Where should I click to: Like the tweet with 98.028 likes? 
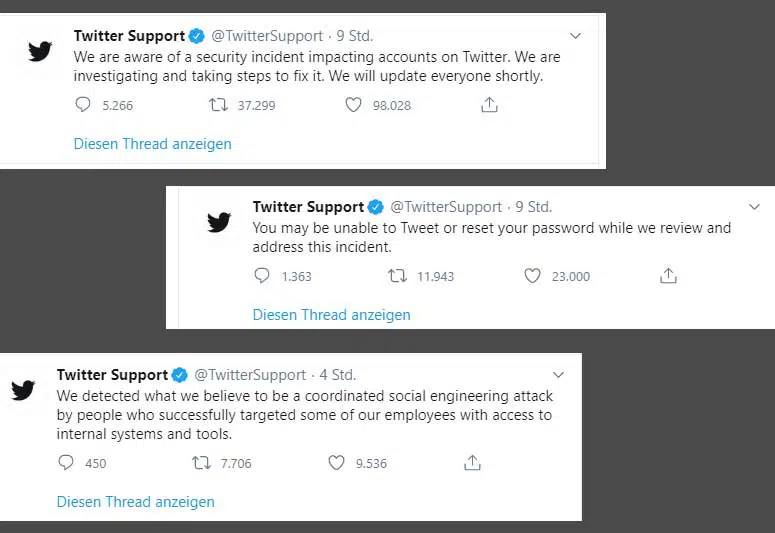353,105
